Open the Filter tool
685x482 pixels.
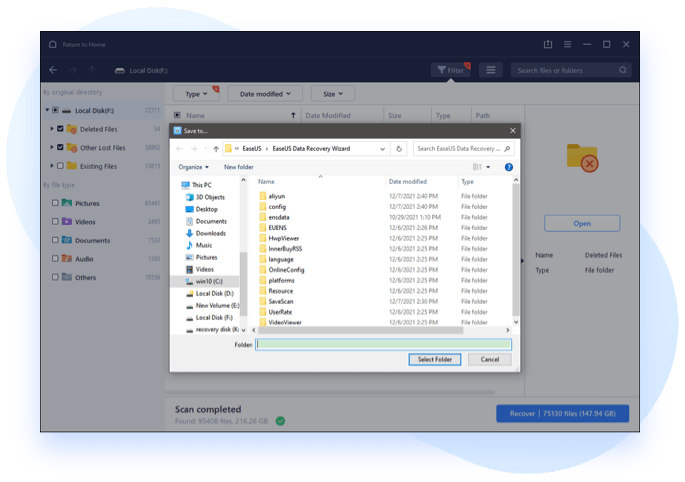(451, 70)
